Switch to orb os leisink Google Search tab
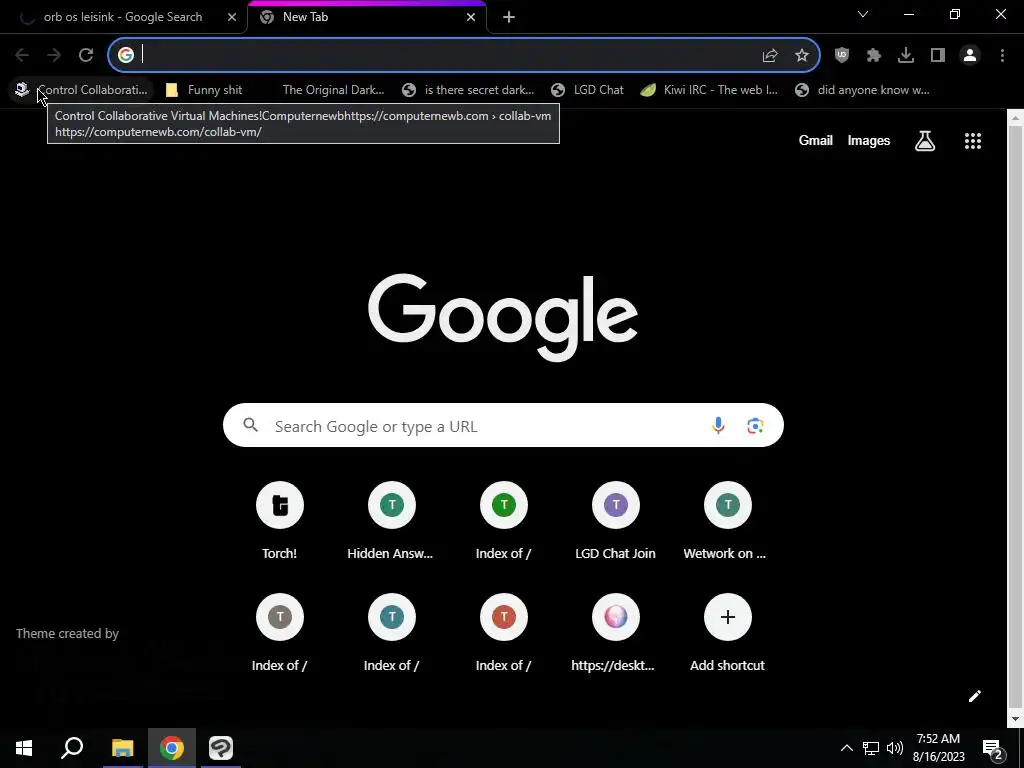The height and width of the screenshot is (768, 1024). coord(123,18)
